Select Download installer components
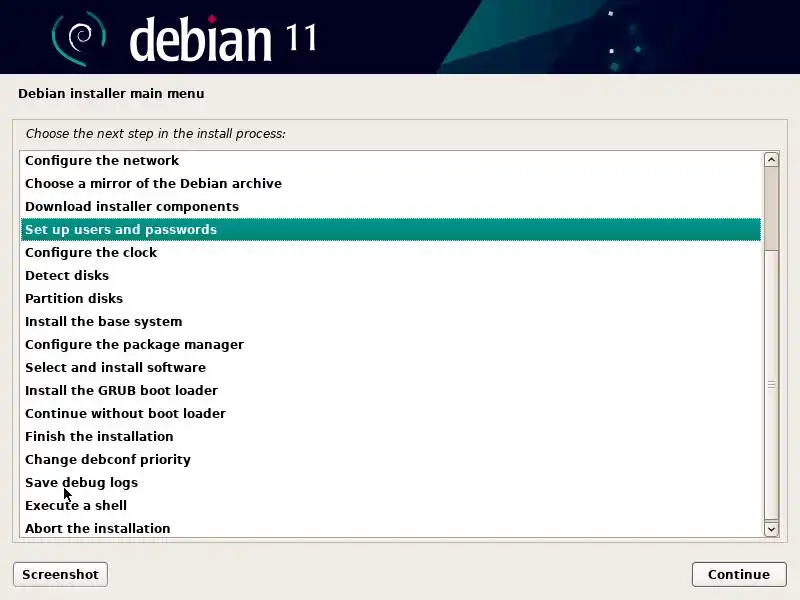The image size is (800, 600). [x=391, y=206]
